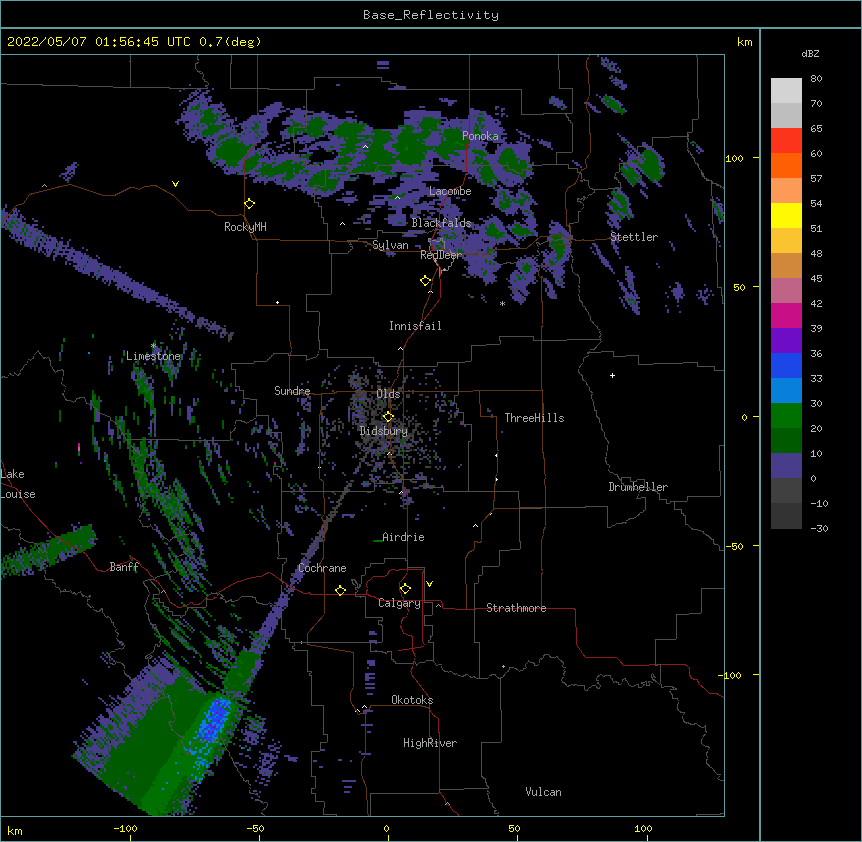Select the indigo 10-0 dBZ legend swatch

point(786,466)
